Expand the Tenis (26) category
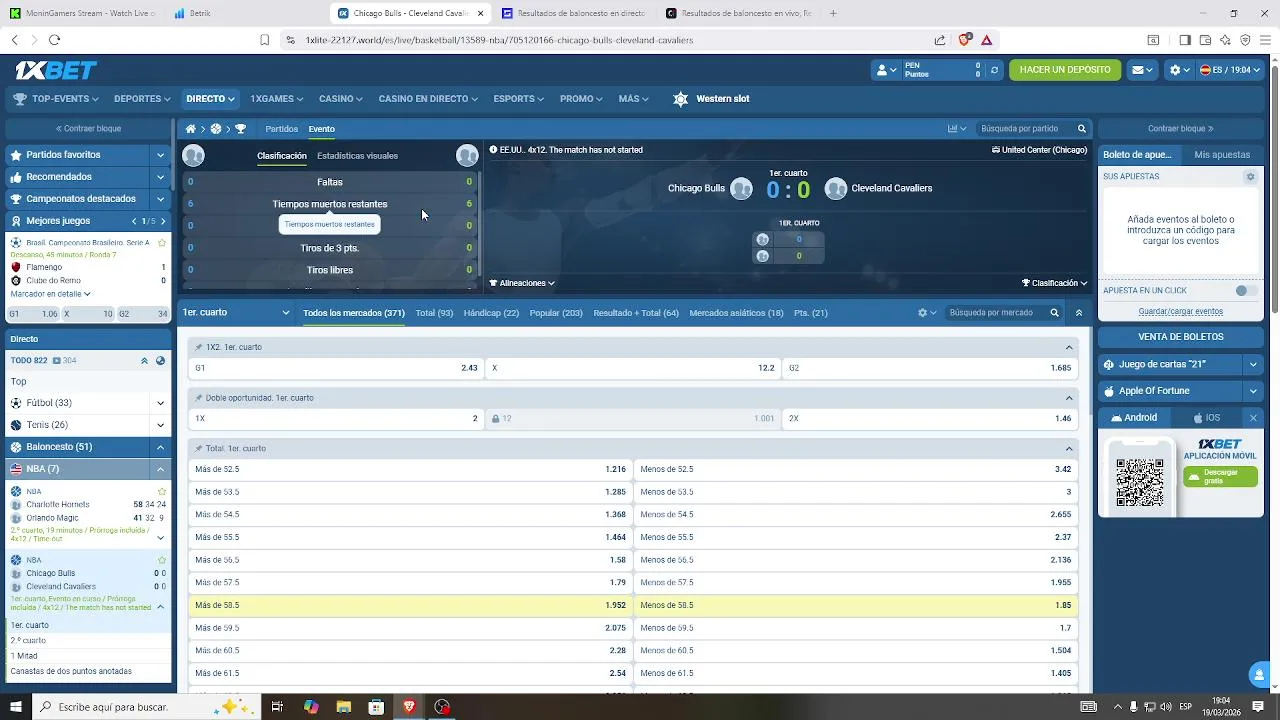1280x720 pixels. [160, 425]
